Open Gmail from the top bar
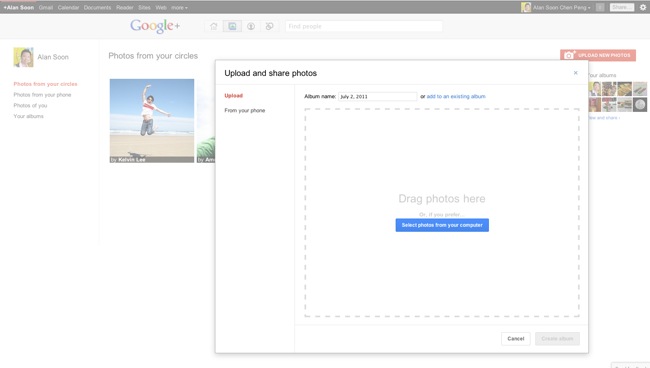The height and width of the screenshot is (368, 650). [46, 7]
